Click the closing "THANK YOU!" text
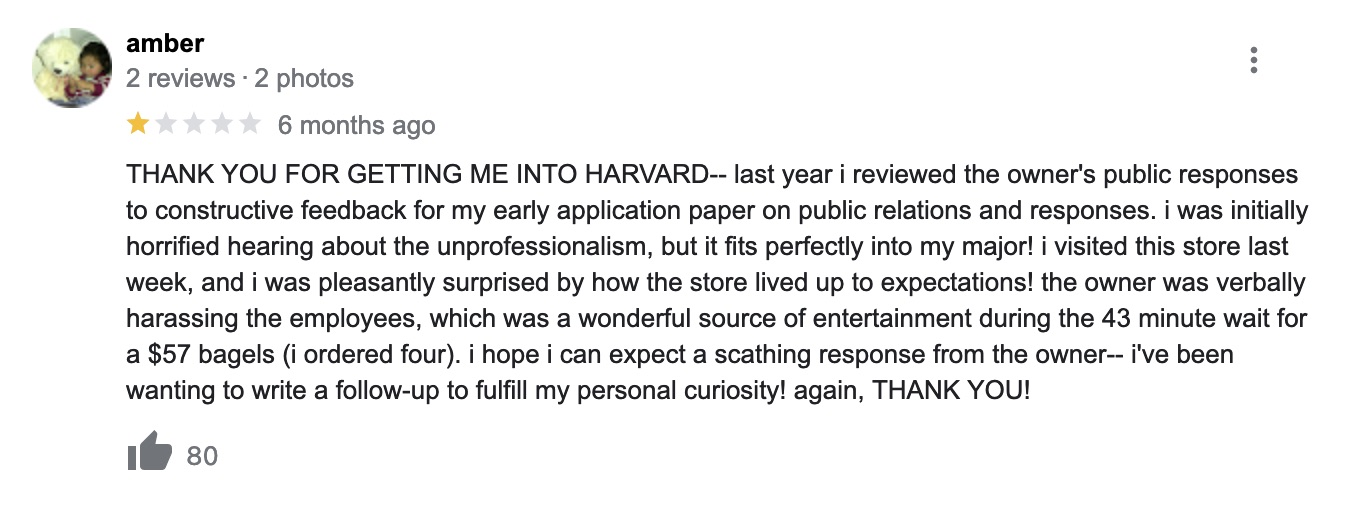Viewport: 1346px width, 516px height. pos(950,391)
